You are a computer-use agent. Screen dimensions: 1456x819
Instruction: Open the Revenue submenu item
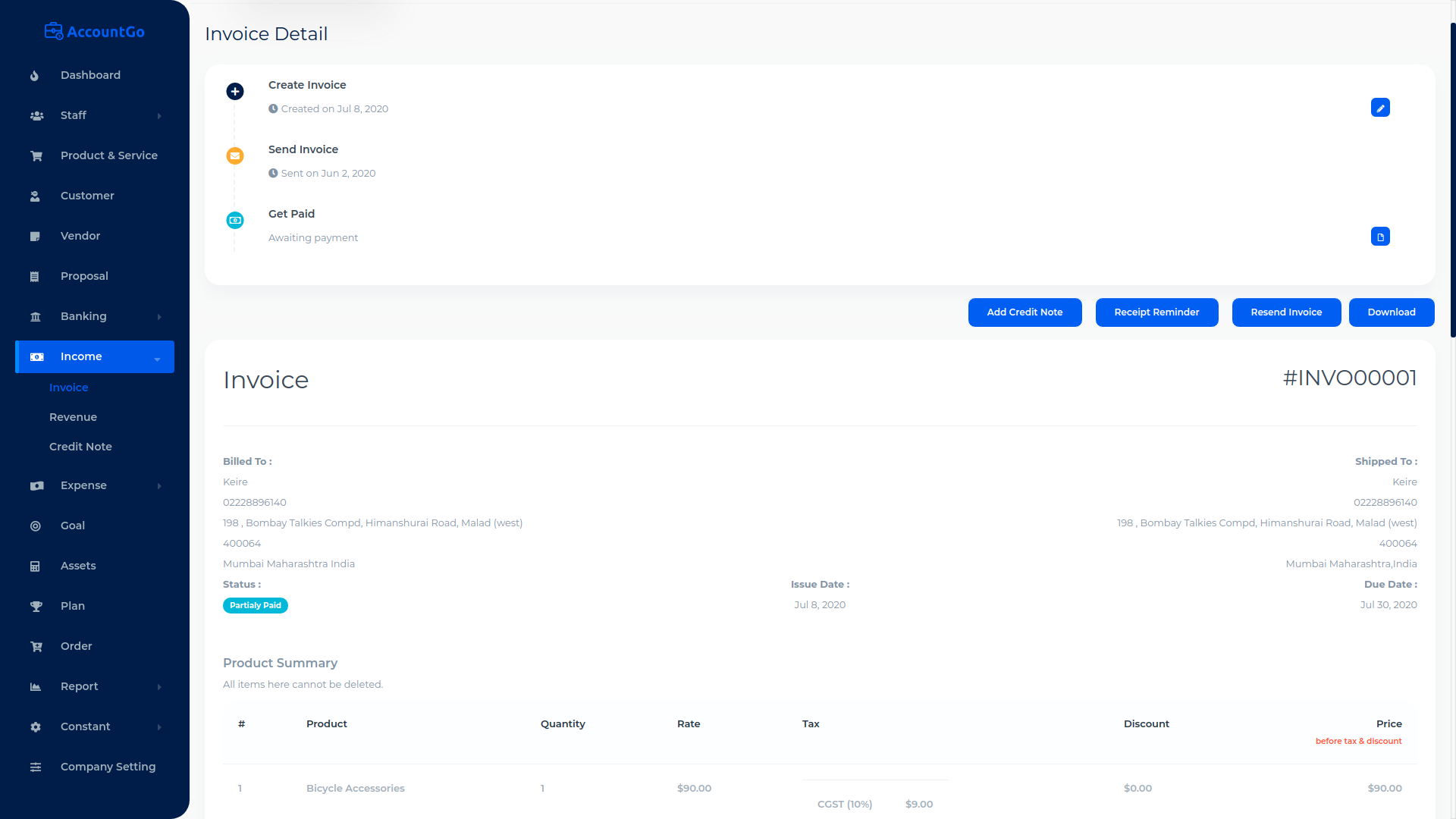[x=73, y=417]
